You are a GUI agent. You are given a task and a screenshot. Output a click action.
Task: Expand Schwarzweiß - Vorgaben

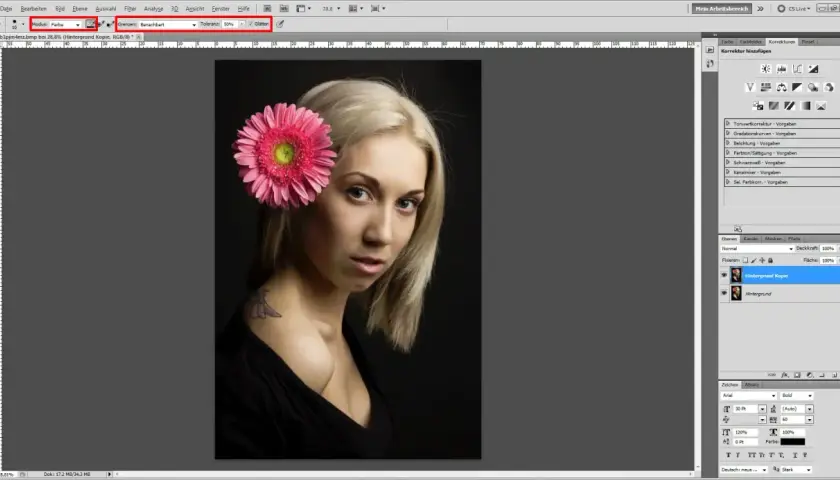[x=728, y=162]
